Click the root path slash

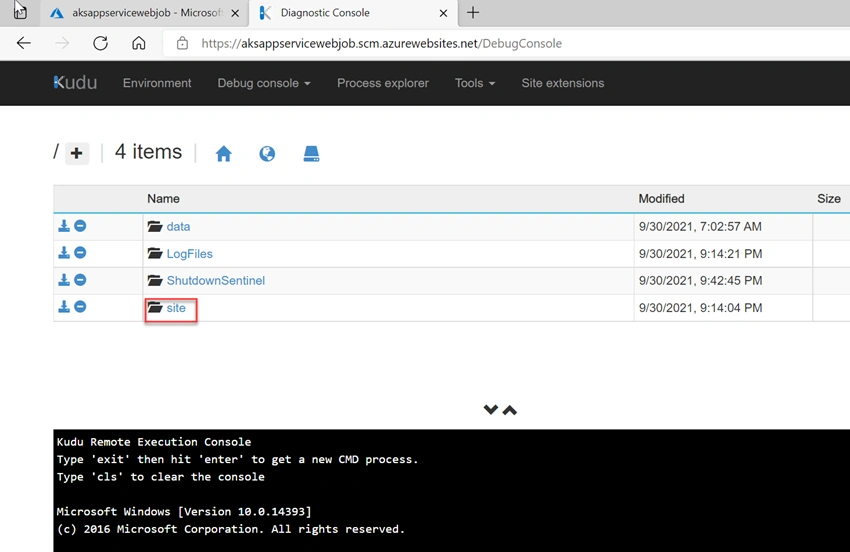click(56, 152)
